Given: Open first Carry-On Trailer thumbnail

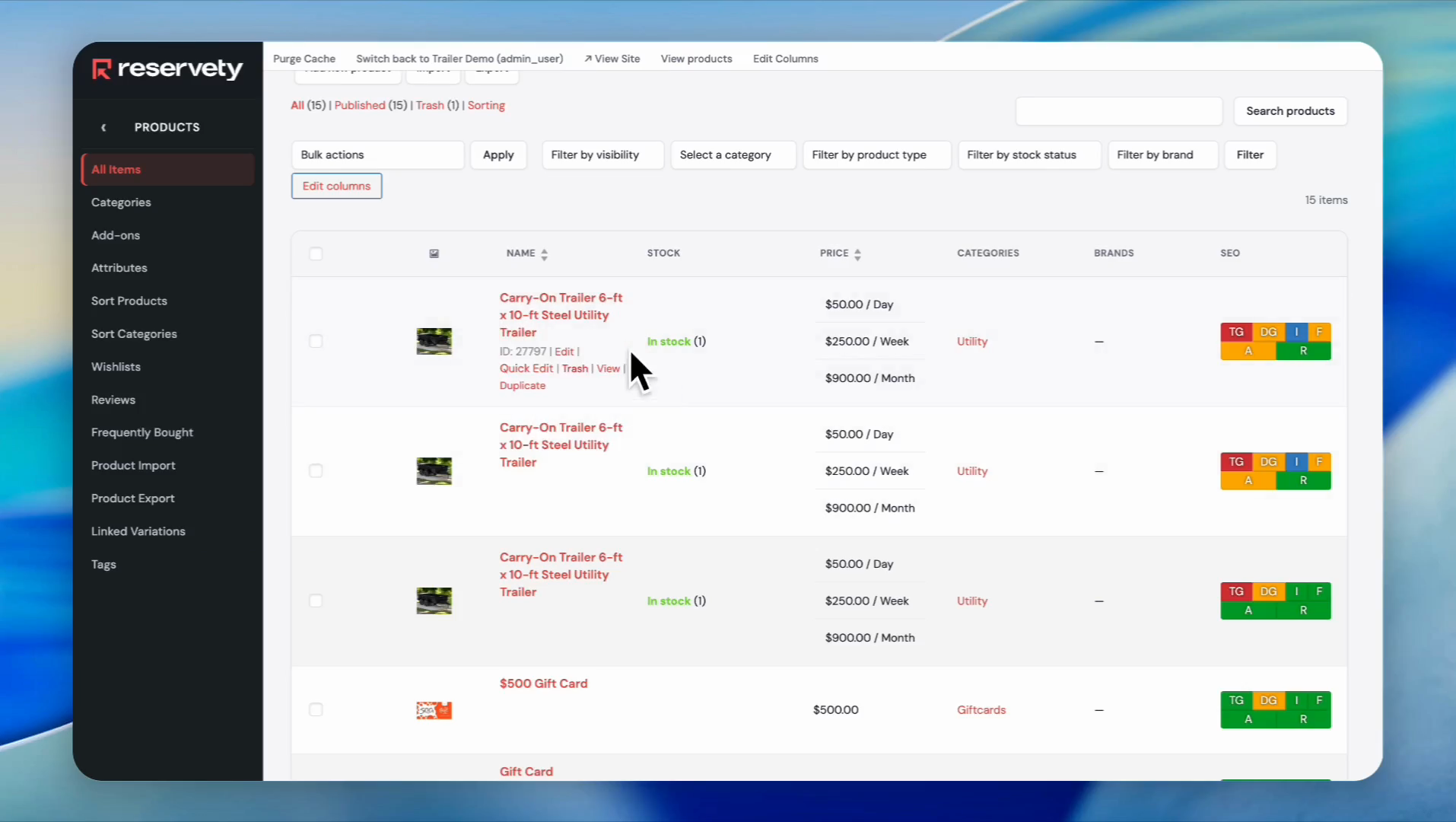Looking at the screenshot, I should point(434,341).
